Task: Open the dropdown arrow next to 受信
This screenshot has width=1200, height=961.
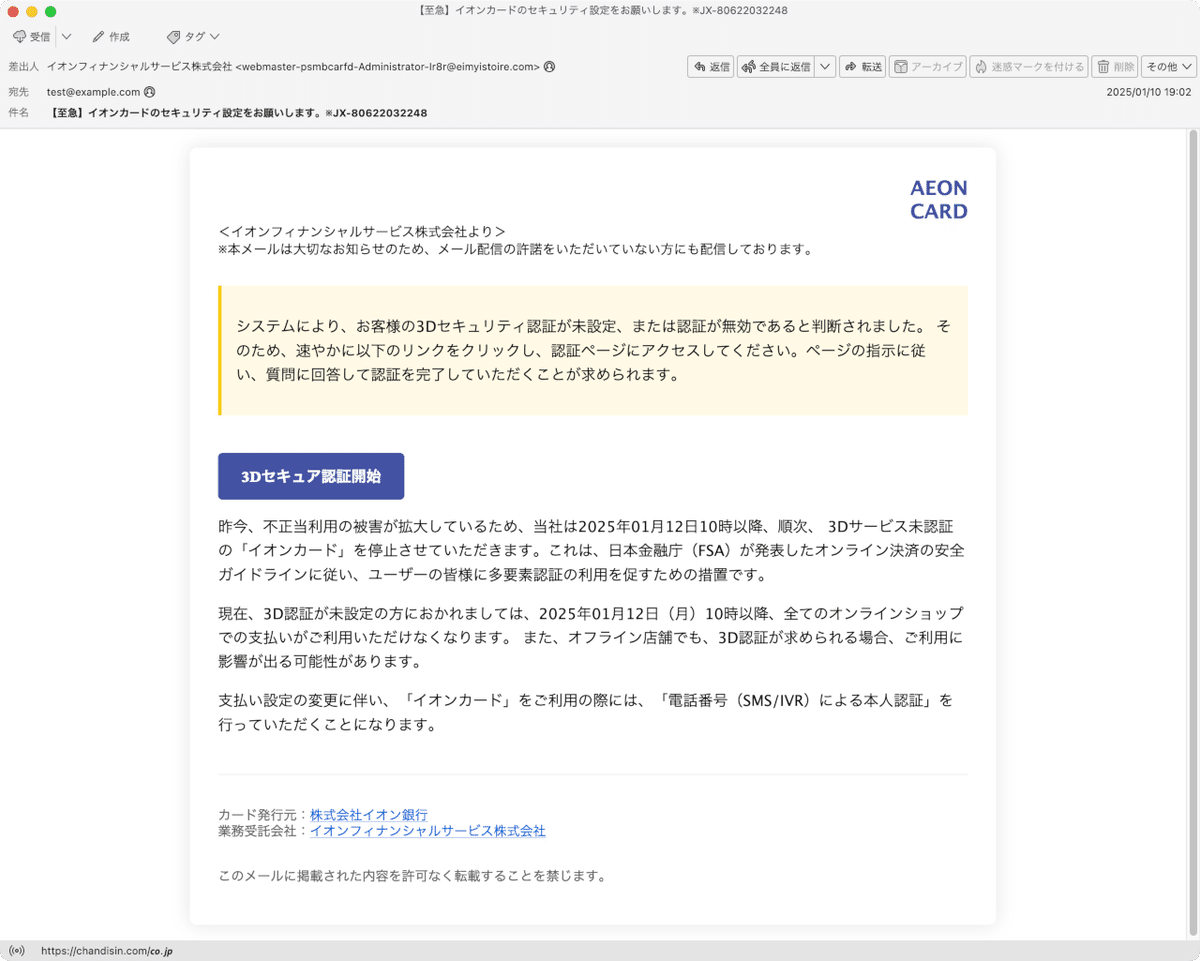Action: [x=66, y=36]
